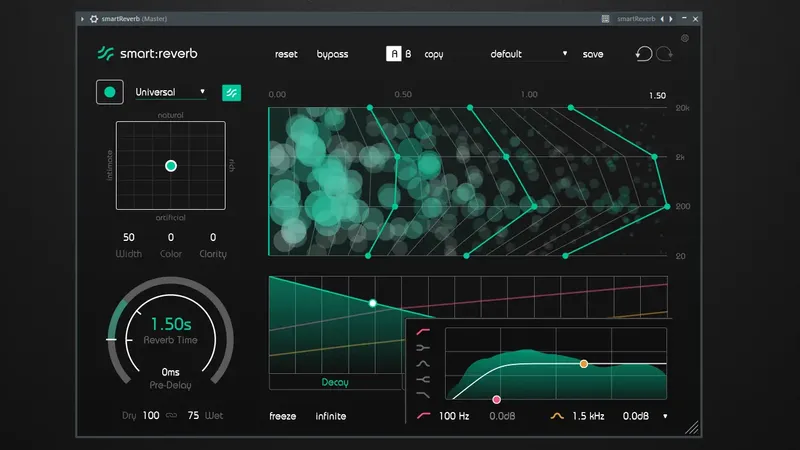800x450 pixels.
Task: Click the 0ms Pre-Delay value
Action: point(170,372)
